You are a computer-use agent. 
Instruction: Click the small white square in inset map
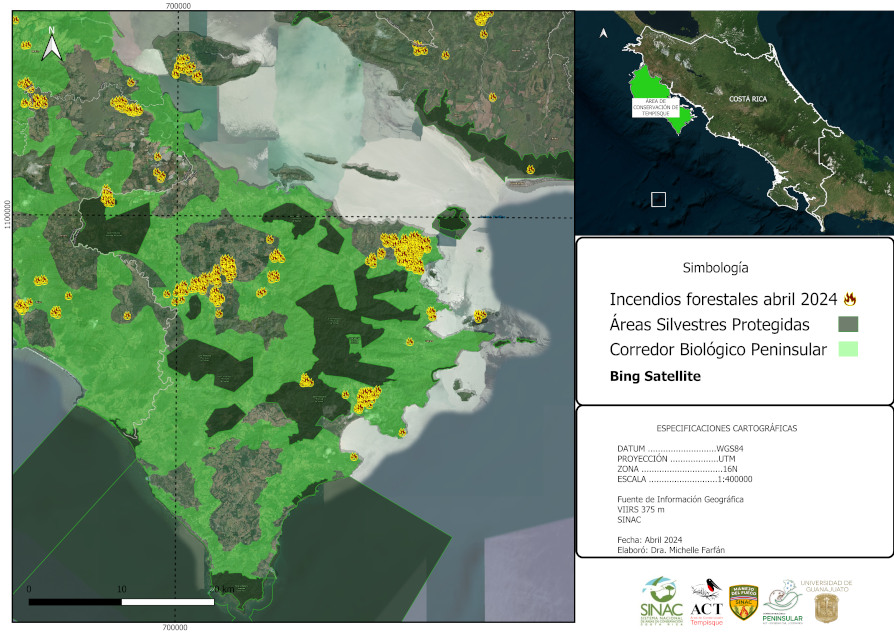(658, 199)
